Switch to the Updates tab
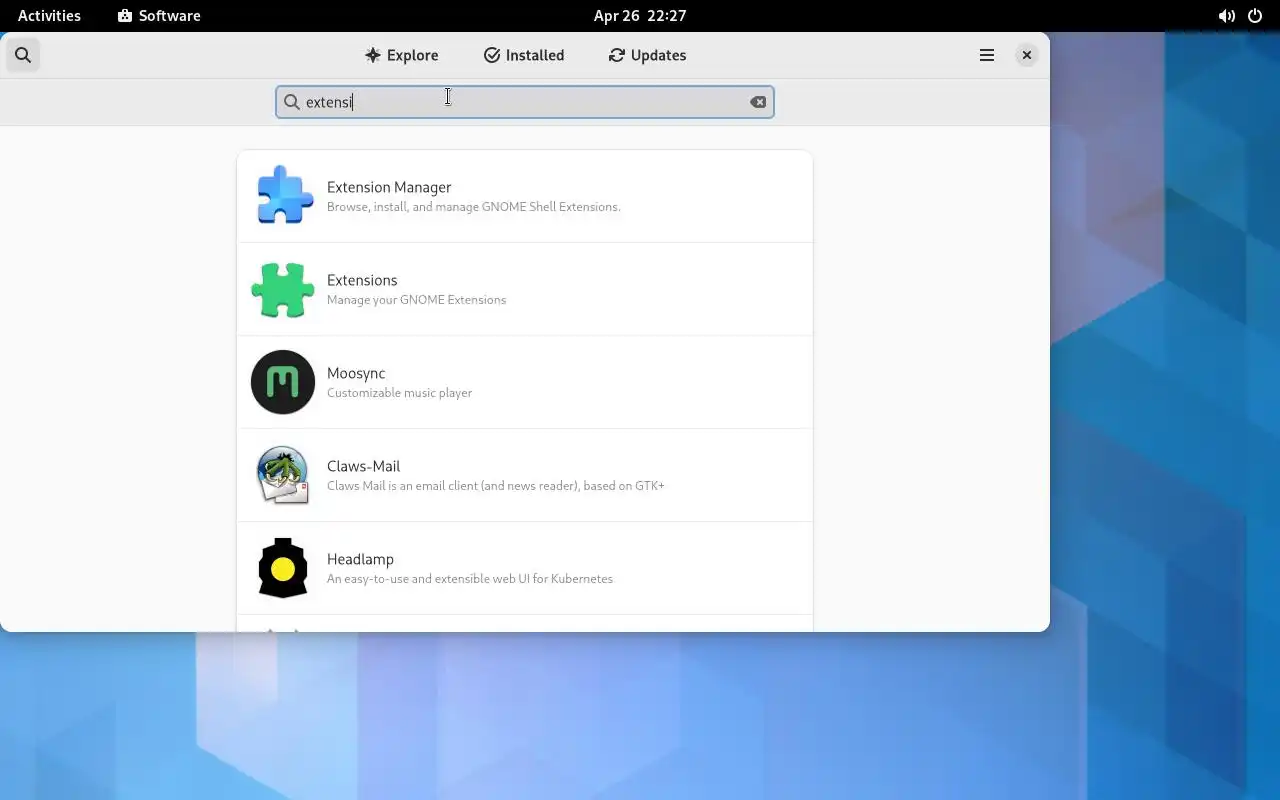 (x=647, y=55)
